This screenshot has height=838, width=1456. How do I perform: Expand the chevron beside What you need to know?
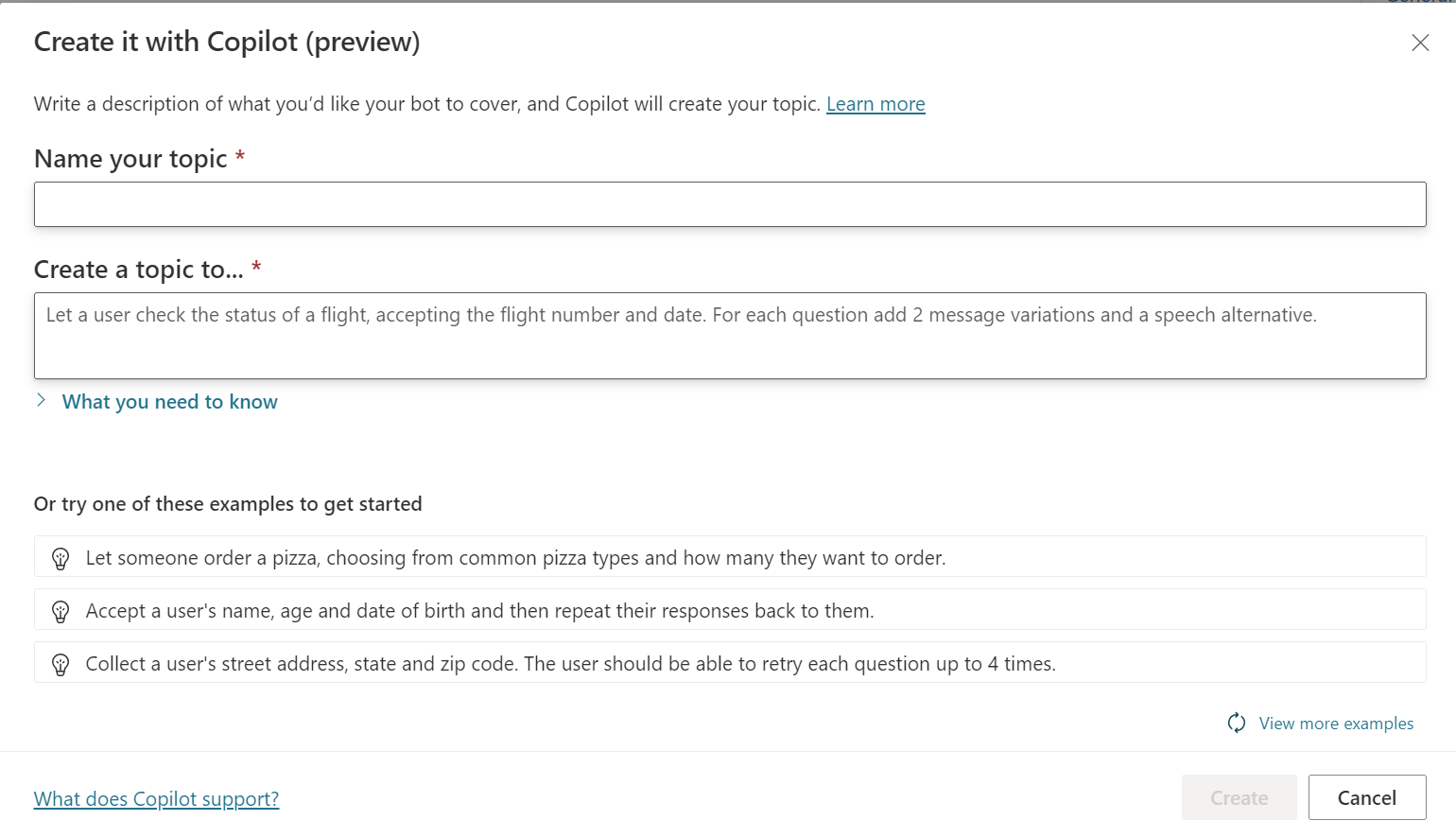[41, 400]
